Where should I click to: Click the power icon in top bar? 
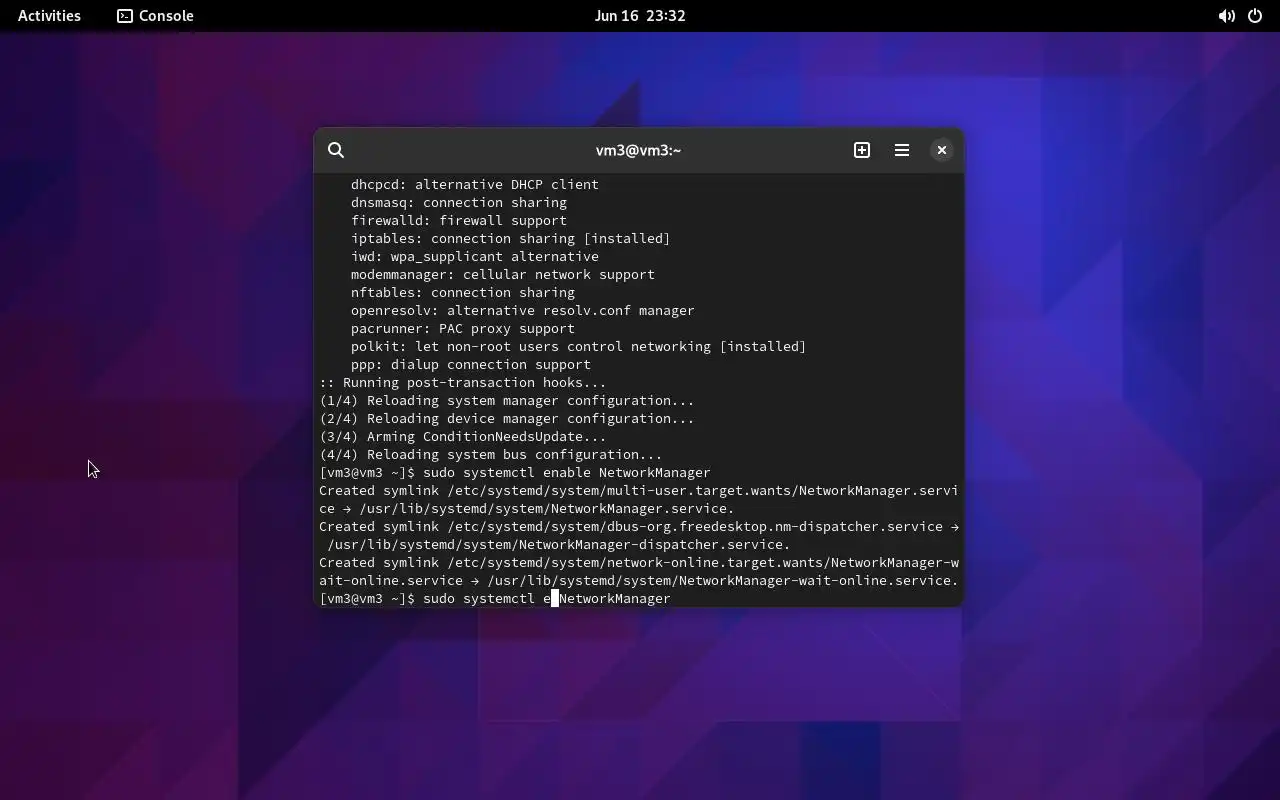(1255, 16)
